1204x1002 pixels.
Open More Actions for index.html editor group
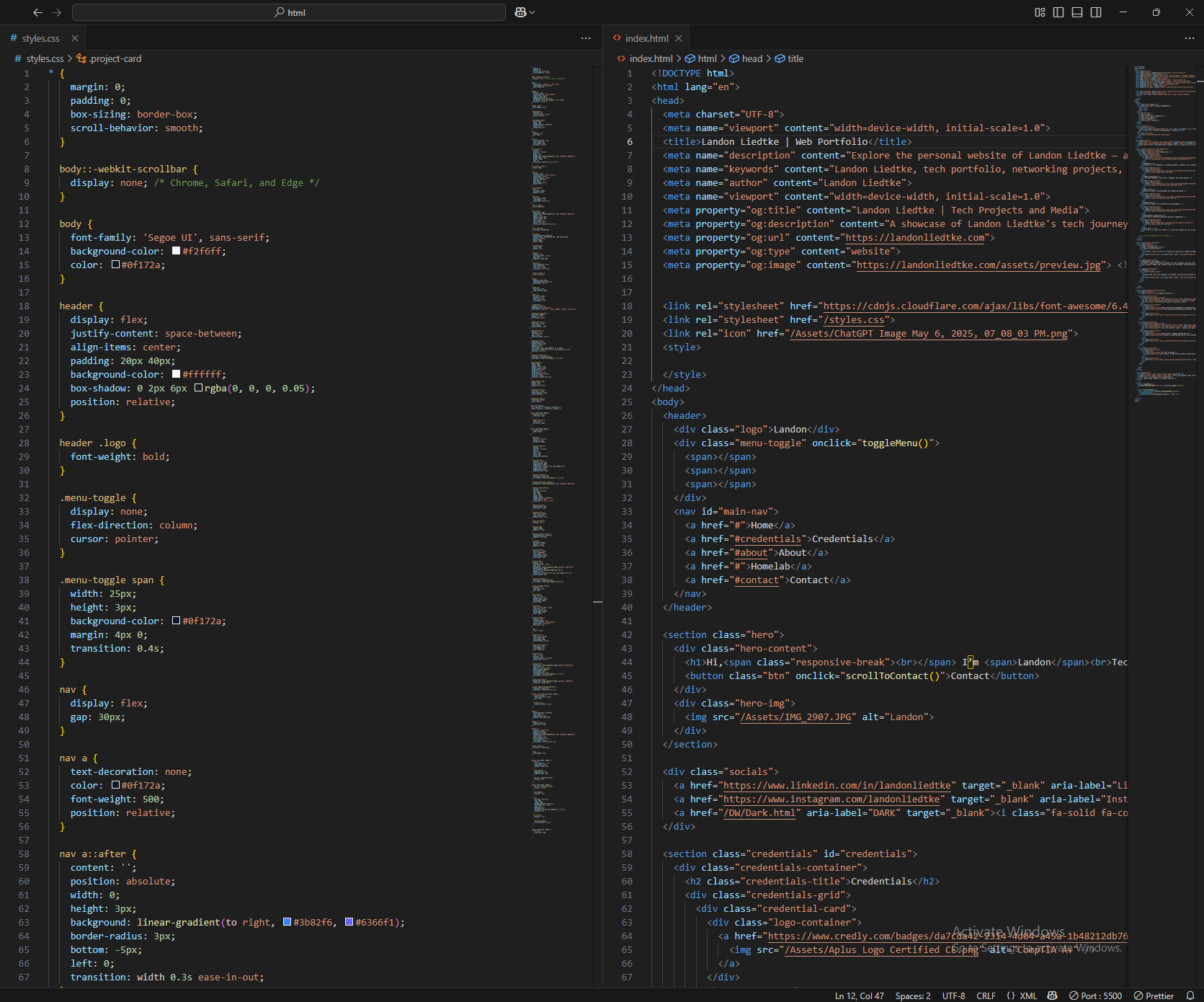coord(1189,38)
